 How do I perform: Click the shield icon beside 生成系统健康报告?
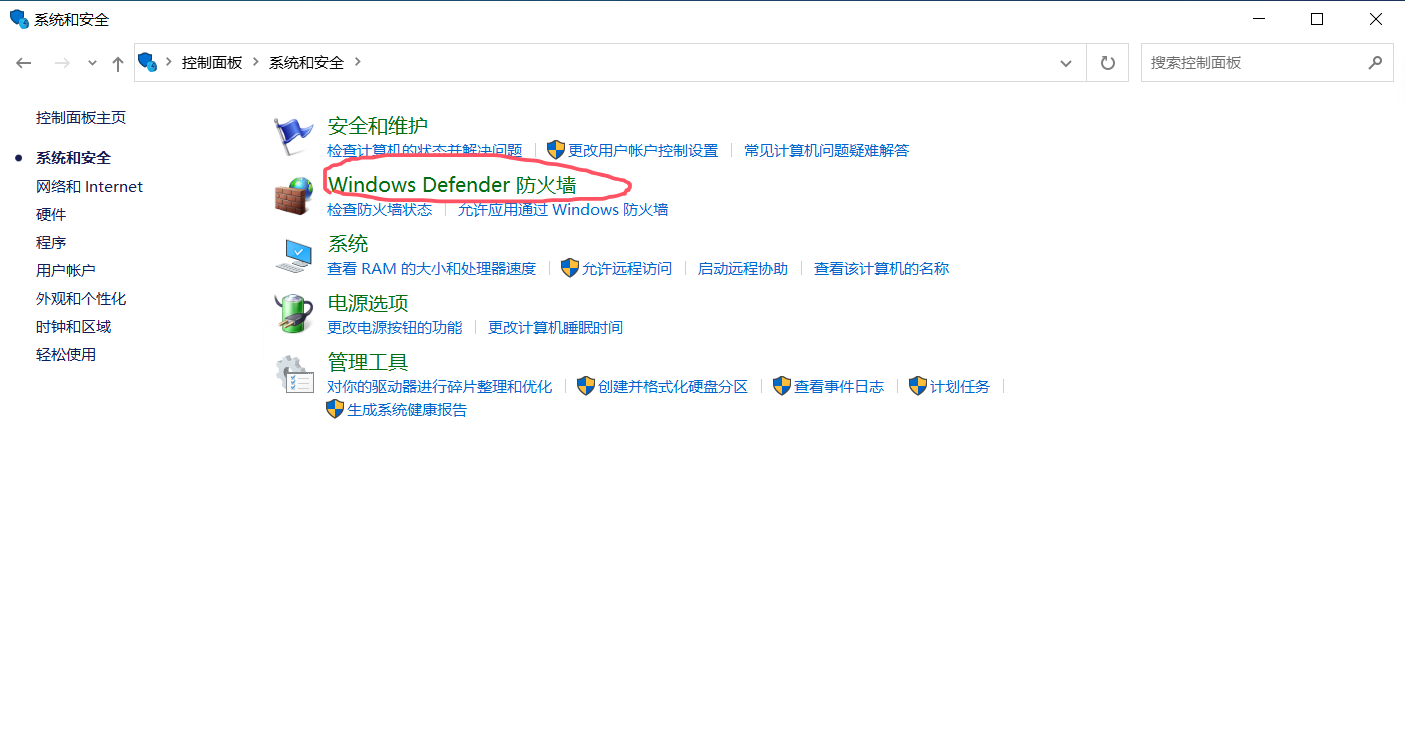pos(335,409)
